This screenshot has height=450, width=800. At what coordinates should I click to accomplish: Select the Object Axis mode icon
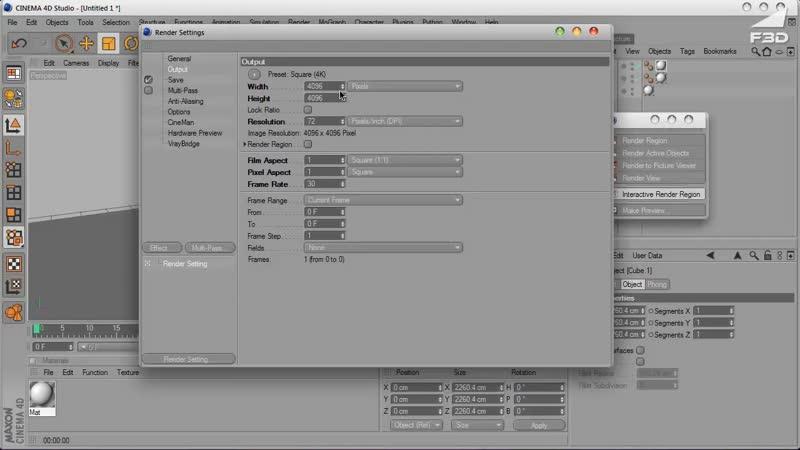[x=14, y=148]
